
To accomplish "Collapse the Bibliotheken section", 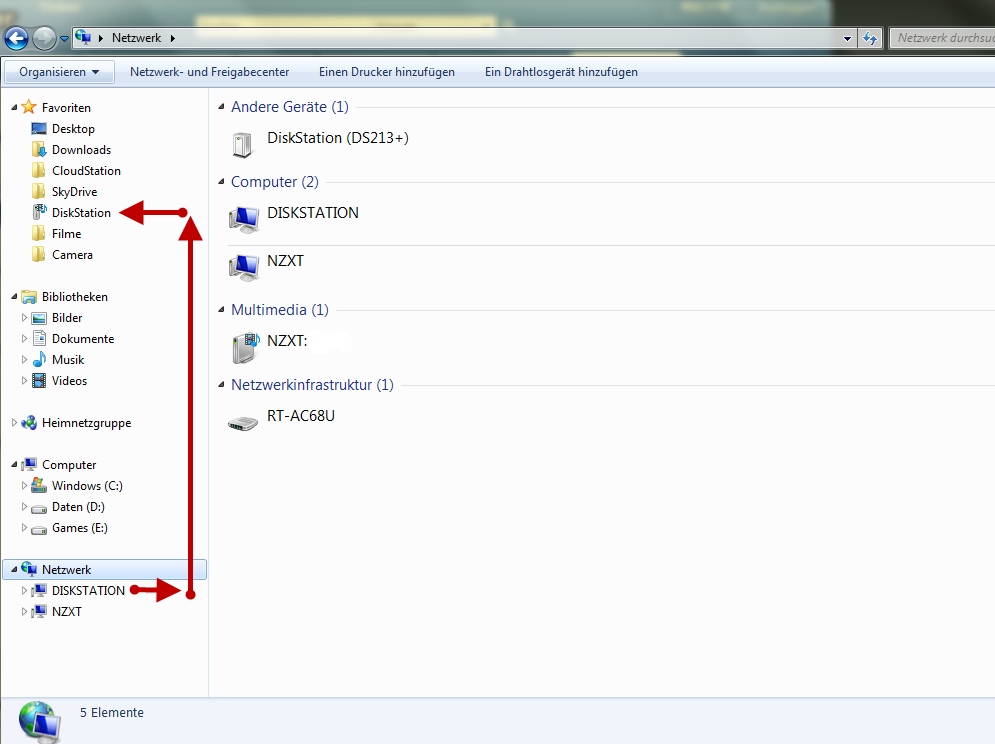I will click(x=14, y=297).
